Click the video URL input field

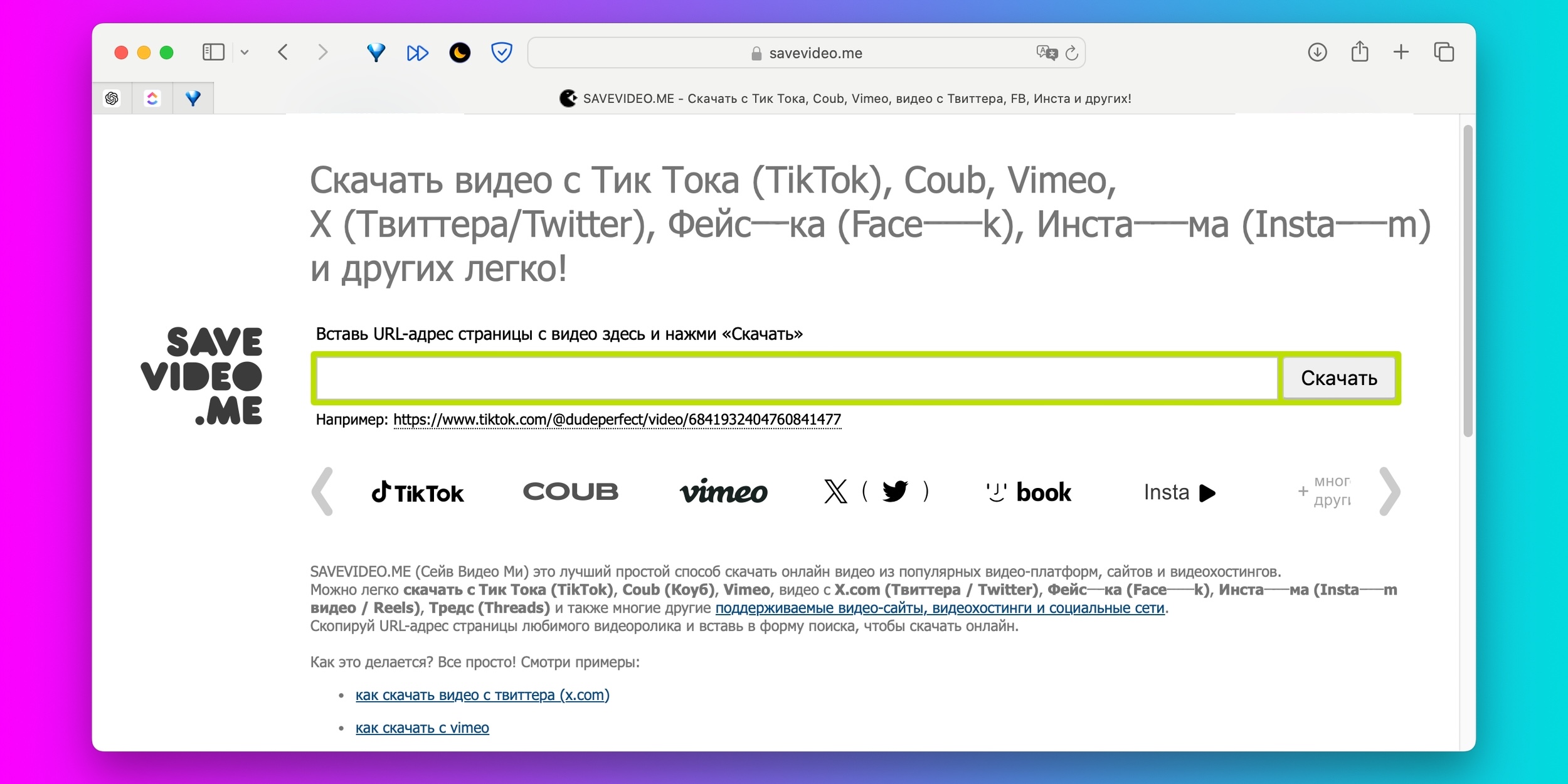point(797,378)
